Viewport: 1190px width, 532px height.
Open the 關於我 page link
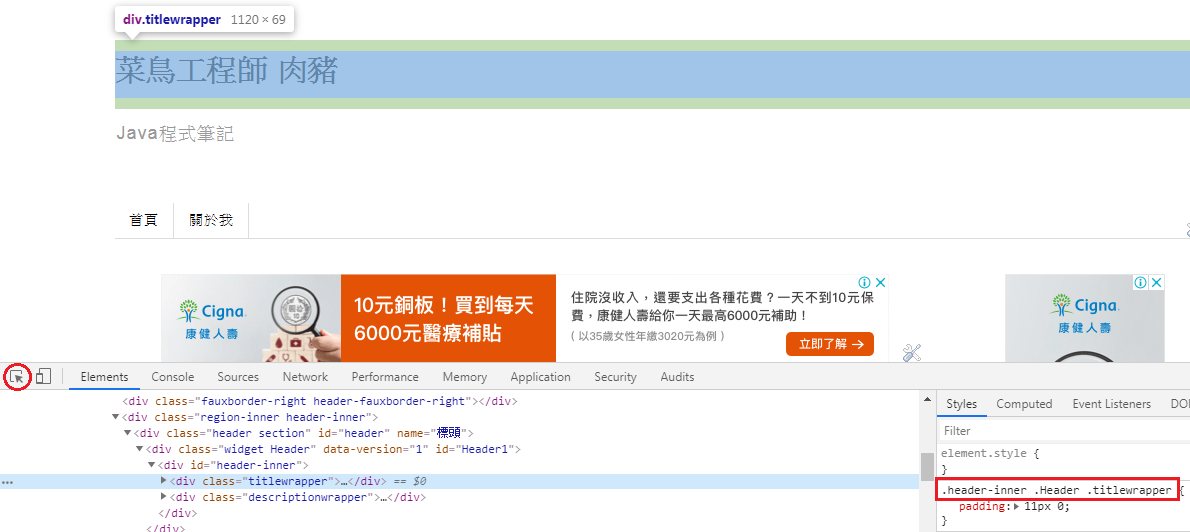(x=211, y=220)
